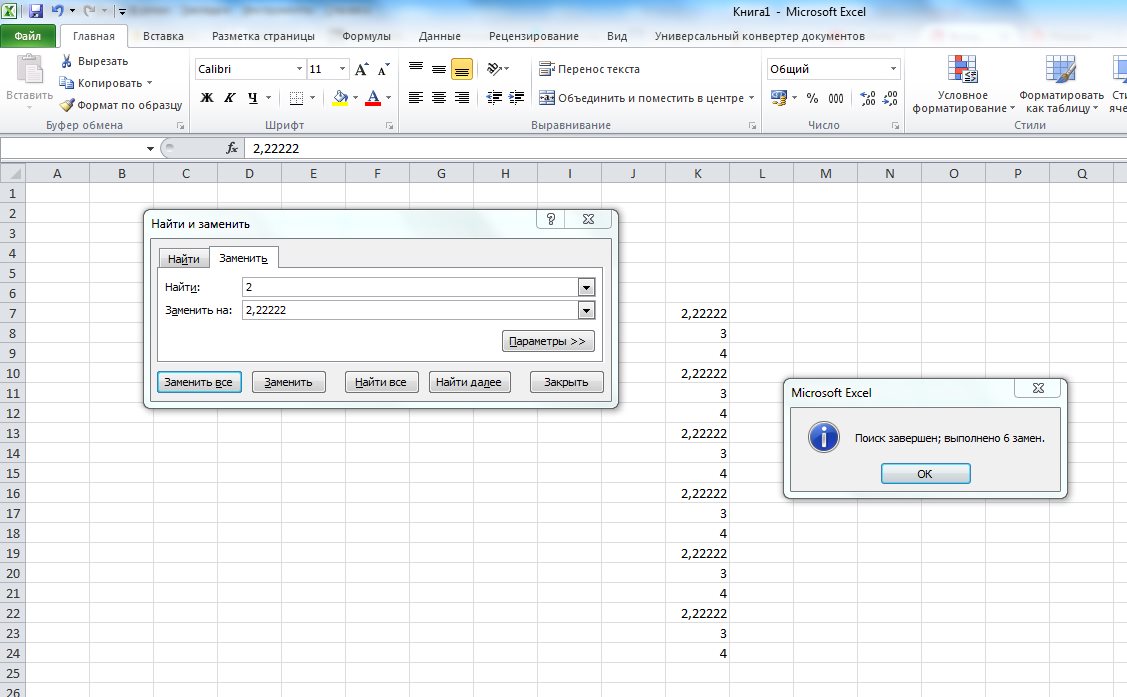Click the 'Параметры >>' button
1127x697 pixels.
[x=548, y=342]
